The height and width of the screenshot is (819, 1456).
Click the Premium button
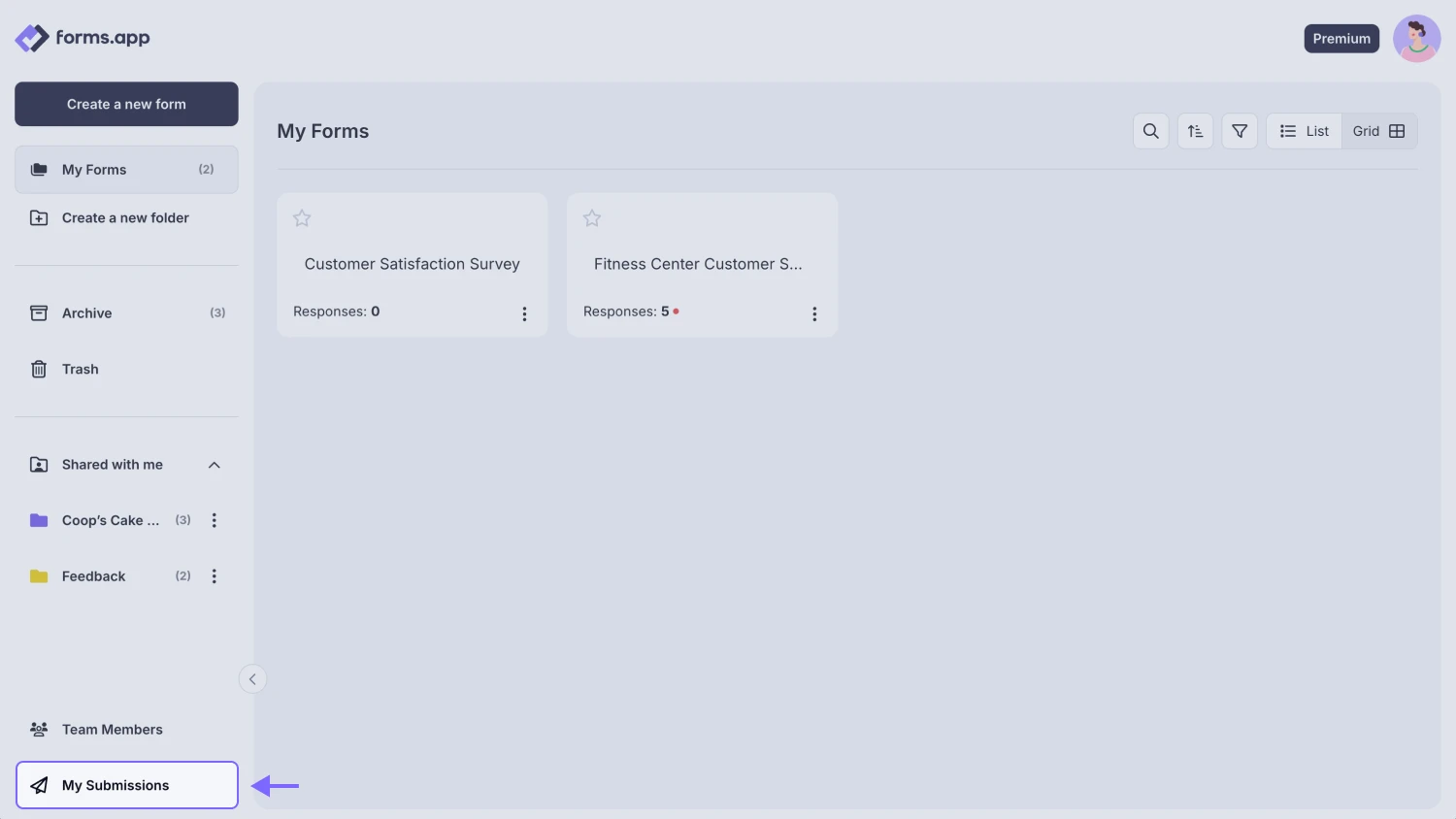(x=1341, y=38)
